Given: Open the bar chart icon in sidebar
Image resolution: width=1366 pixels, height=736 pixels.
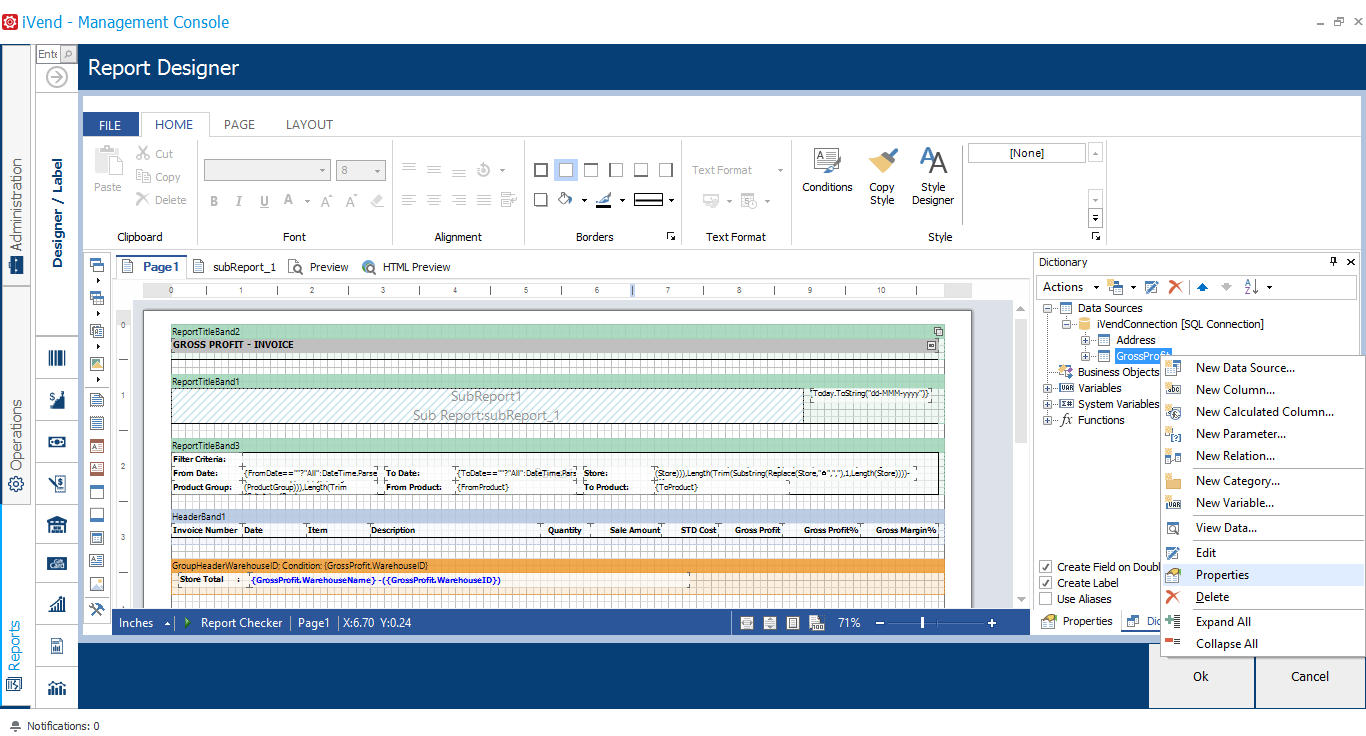Looking at the screenshot, I should pos(57,604).
